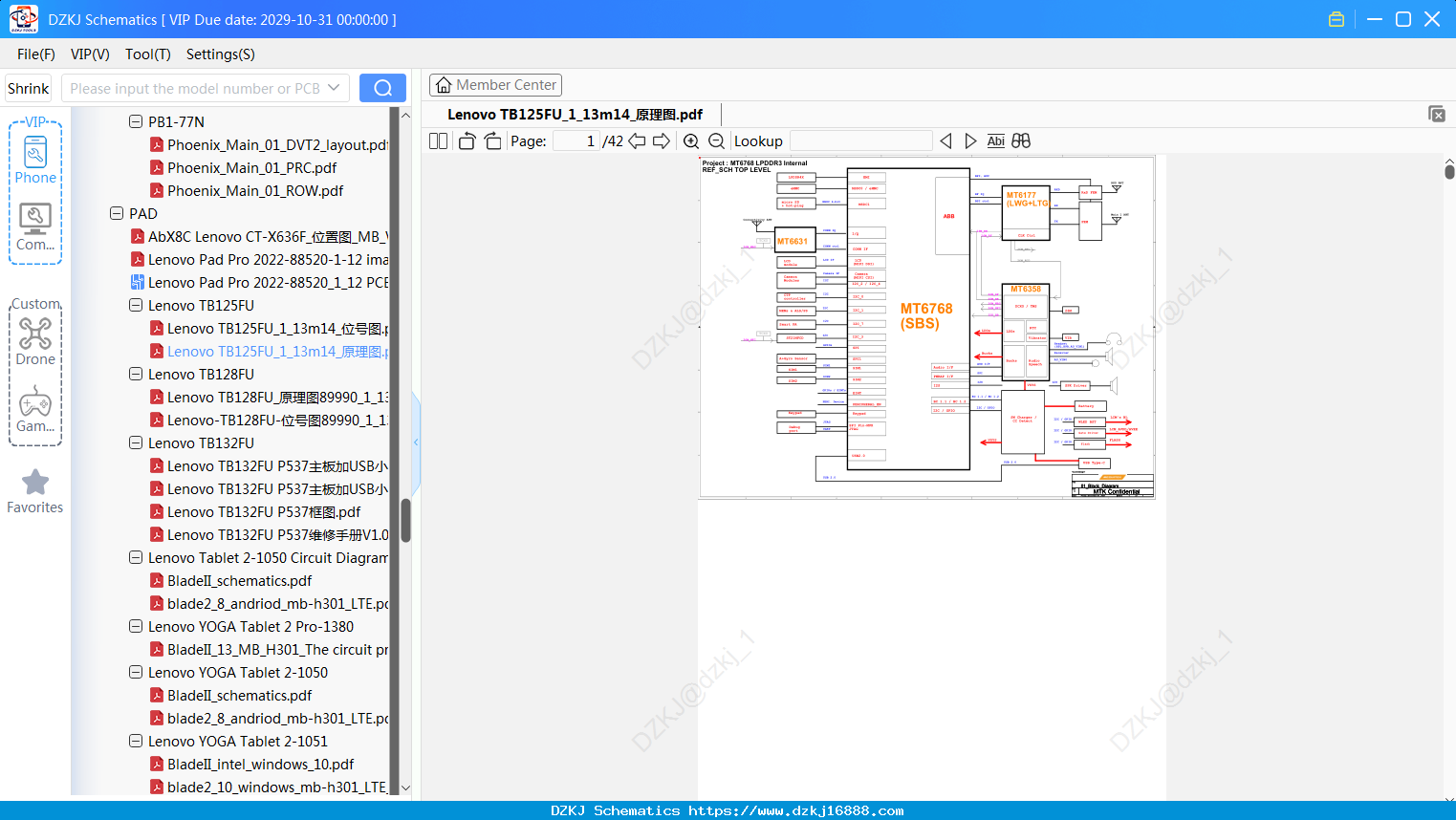This screenshot has height=820, width=1456.
Task: Collapse the Lenovo TB128FU folder
Action: coord(136,374)
